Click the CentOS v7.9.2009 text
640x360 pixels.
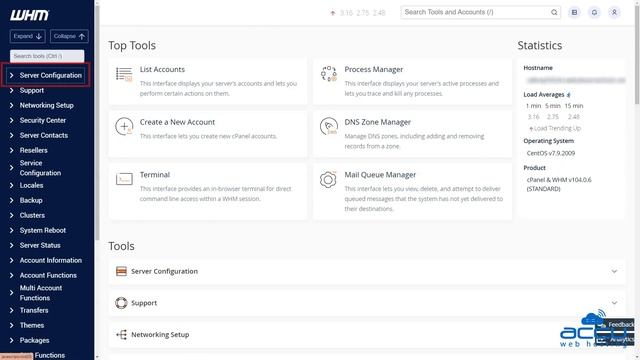point(551,153)
